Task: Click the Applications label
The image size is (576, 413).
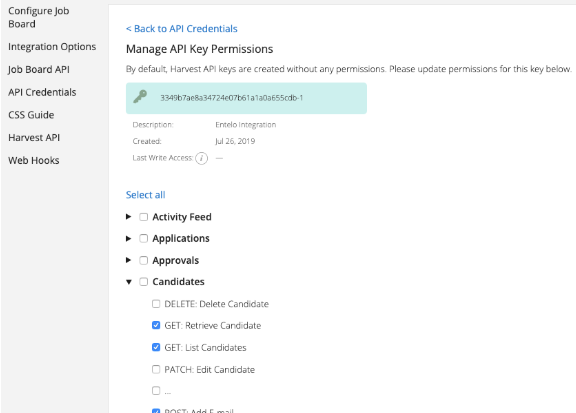Action: (181, 239)
